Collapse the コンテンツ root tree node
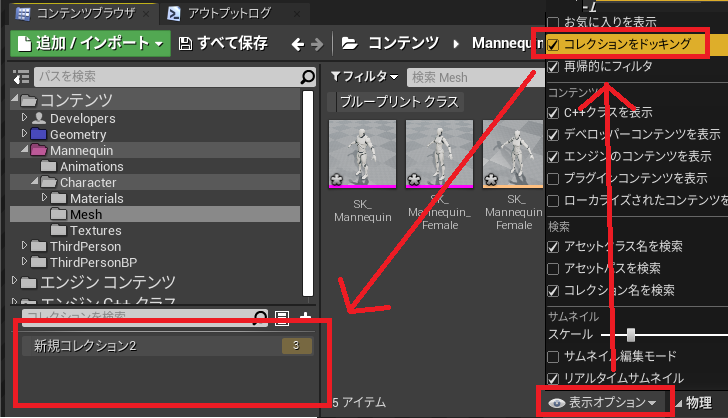This screenshot has width=728, height=418. (x=14, y=98)
